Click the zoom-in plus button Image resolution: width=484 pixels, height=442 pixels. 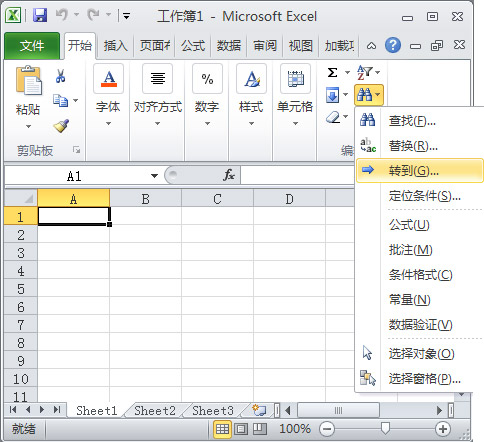443,429
